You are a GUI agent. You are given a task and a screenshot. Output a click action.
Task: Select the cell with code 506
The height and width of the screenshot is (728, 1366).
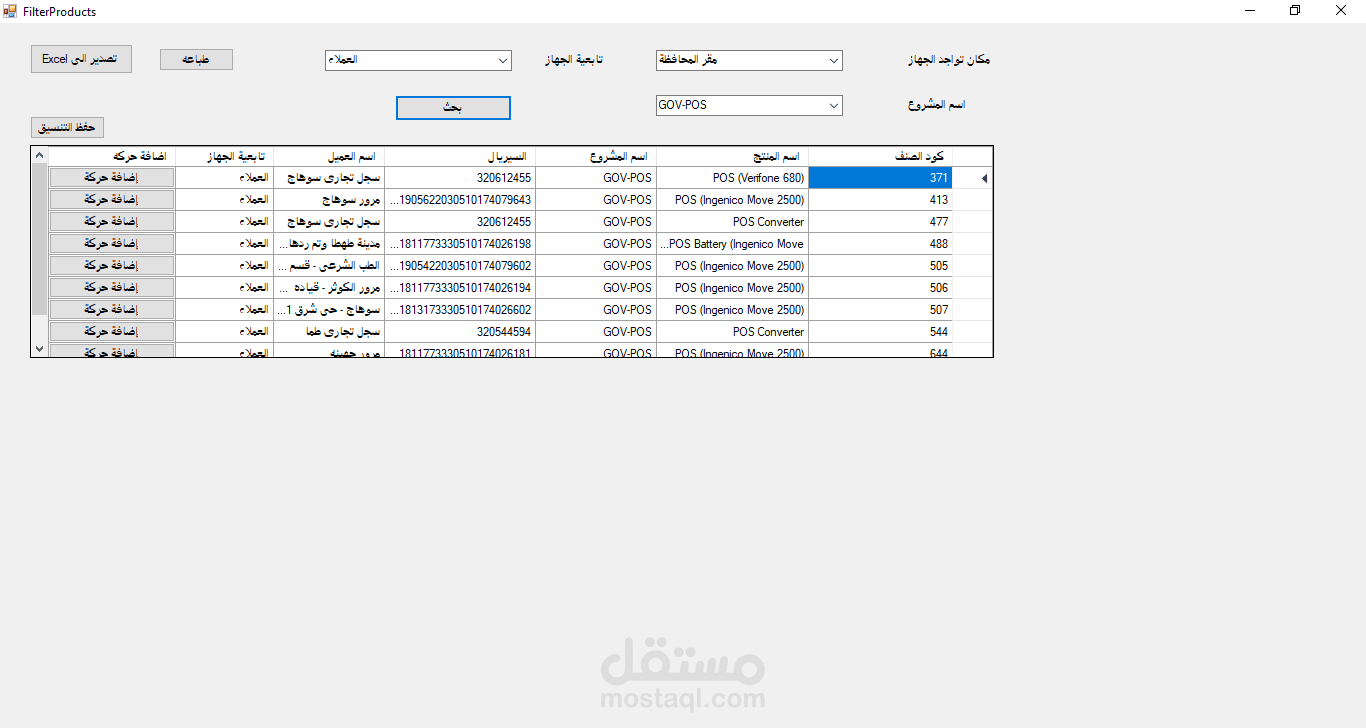click(880, 288)
